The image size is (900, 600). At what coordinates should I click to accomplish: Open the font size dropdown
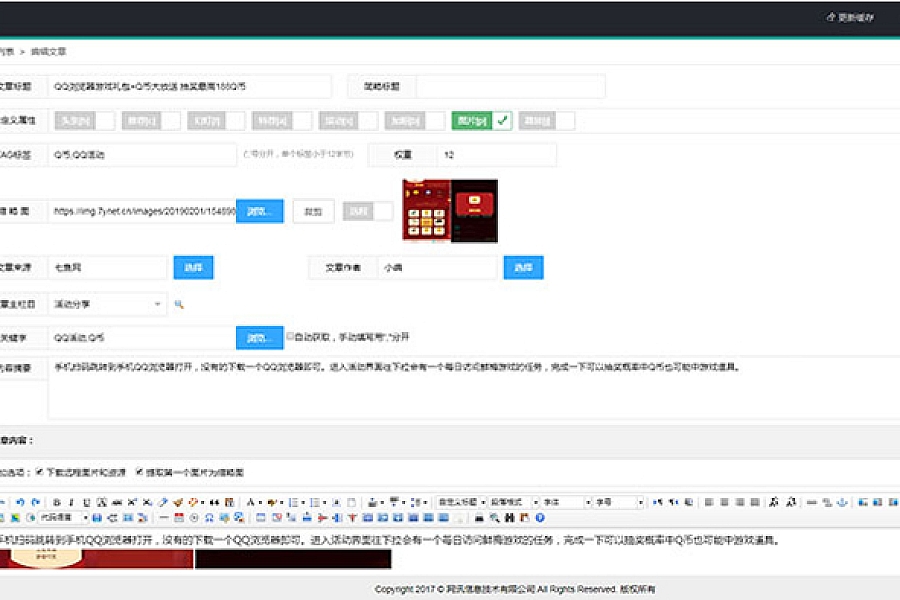[619, 502]
